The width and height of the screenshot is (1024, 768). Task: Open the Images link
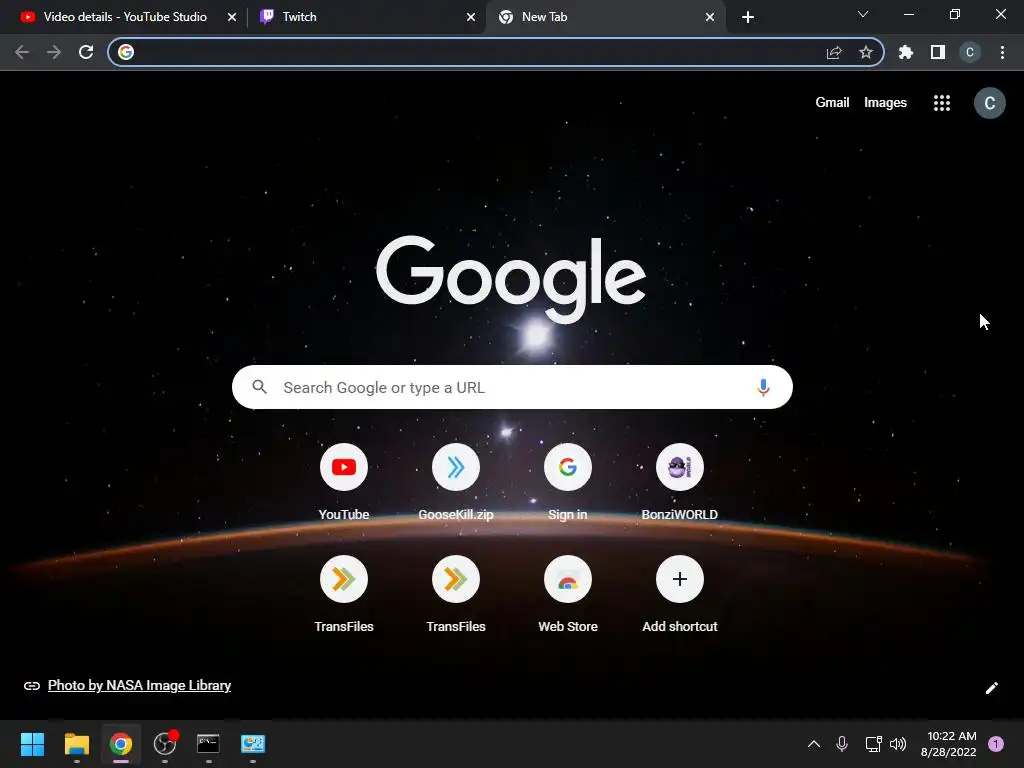click(886, 103)
